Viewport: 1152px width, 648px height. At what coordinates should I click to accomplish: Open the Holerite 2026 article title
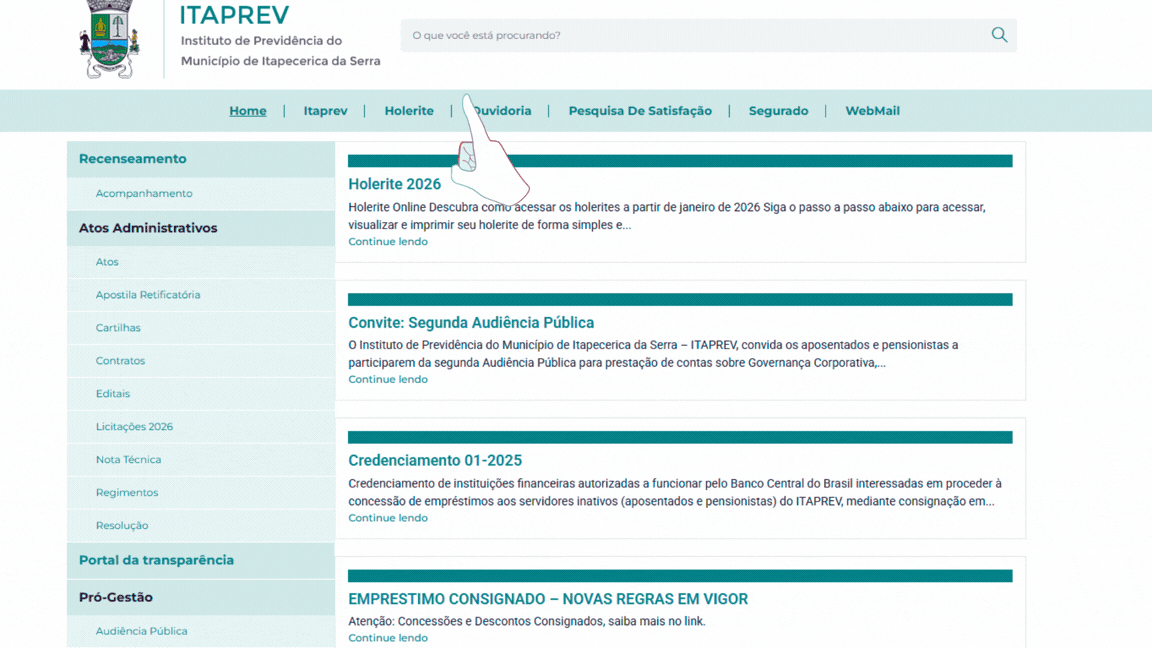394,184
